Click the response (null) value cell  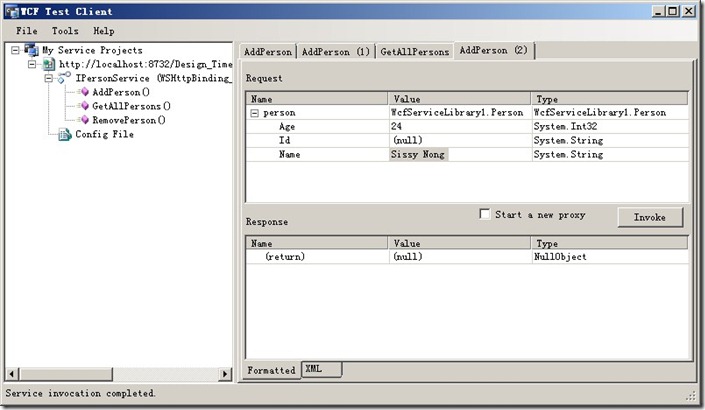(x=460, y=257)
